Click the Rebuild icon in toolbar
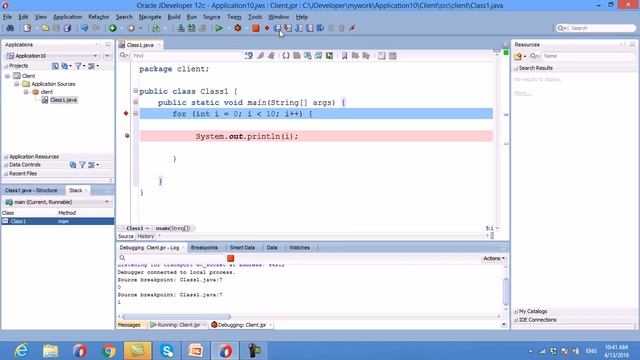This screenshot has height=360, width=640. click(191, 28)
